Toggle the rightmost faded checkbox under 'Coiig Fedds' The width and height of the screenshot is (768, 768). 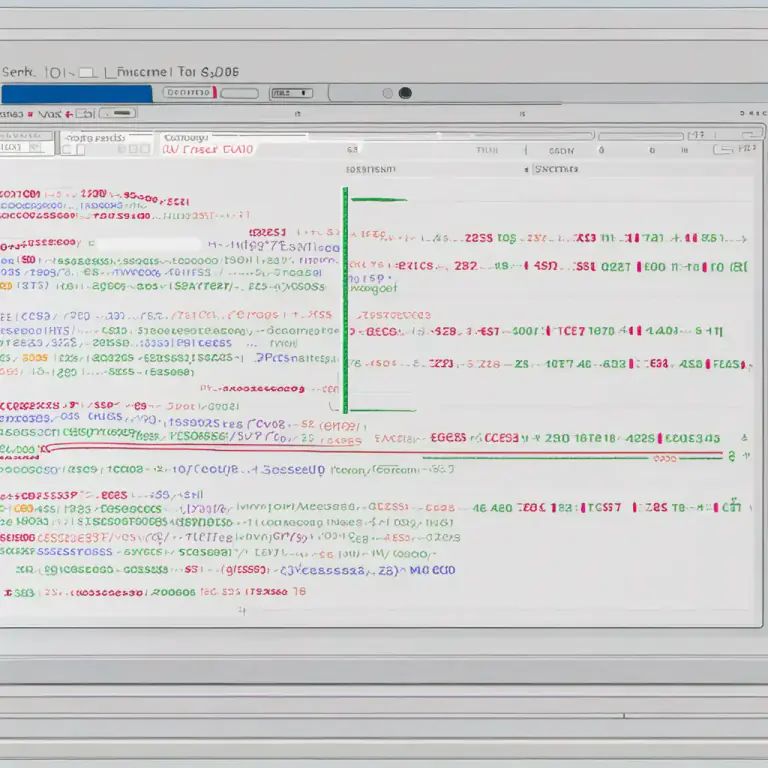pos(145,149)
